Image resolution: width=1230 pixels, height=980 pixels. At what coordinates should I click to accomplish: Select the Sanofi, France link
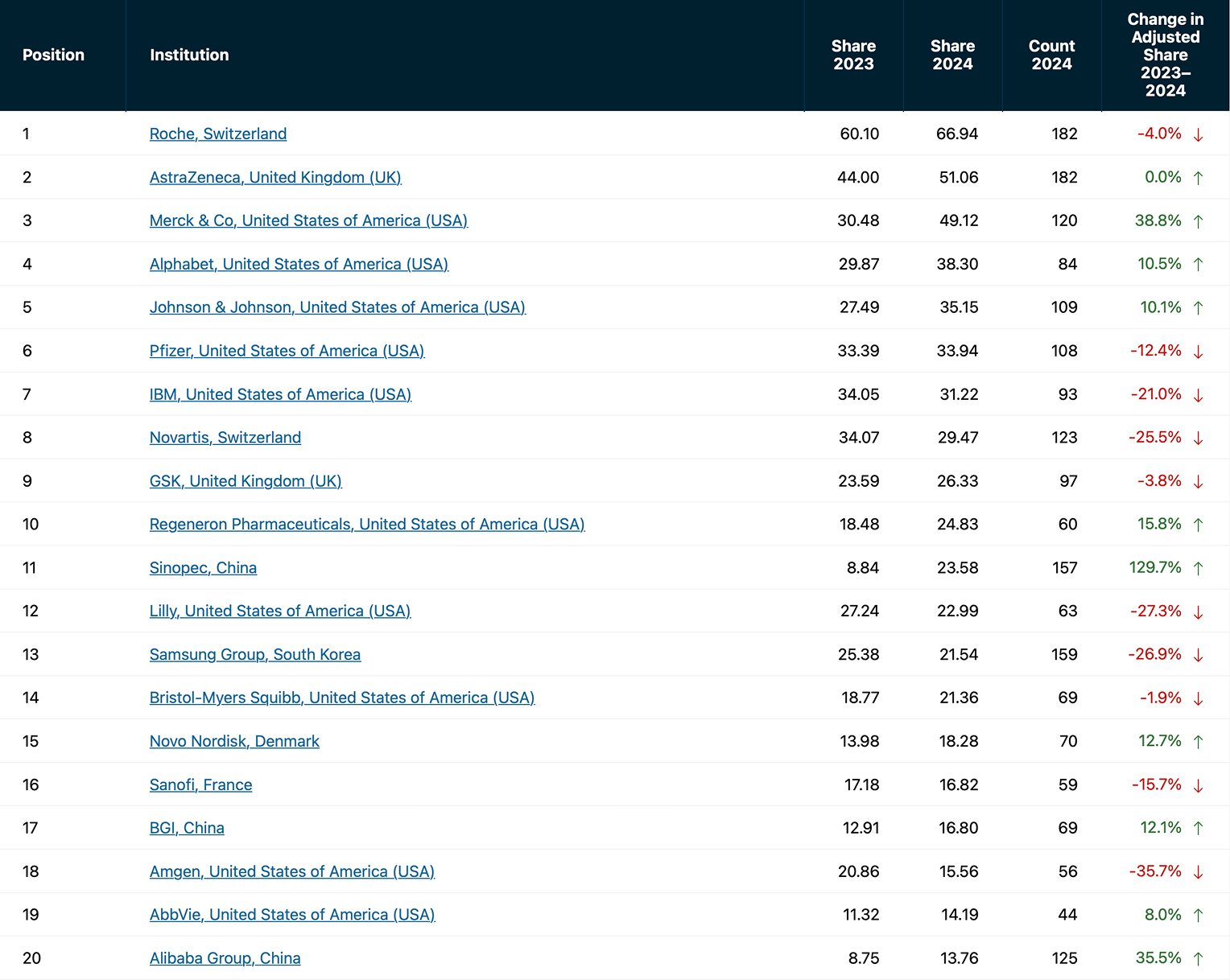click(x=200, y=784)
